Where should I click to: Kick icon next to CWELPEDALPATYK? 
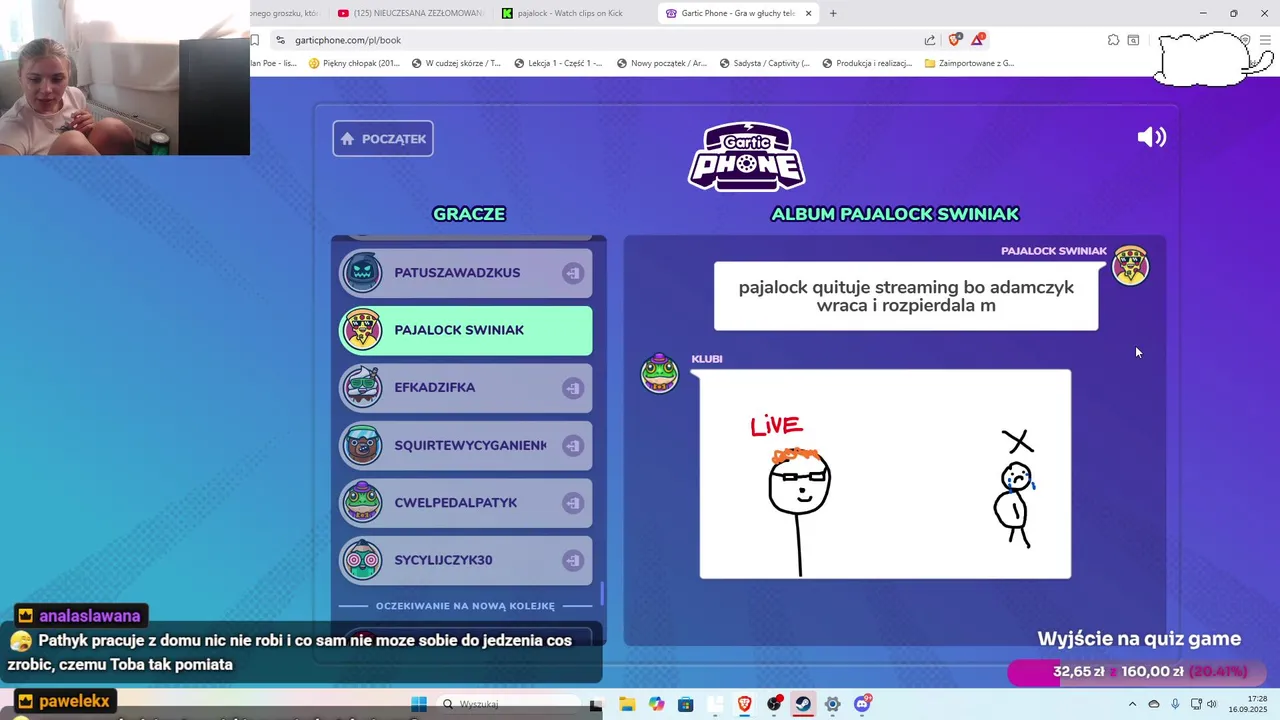point(572,503)
